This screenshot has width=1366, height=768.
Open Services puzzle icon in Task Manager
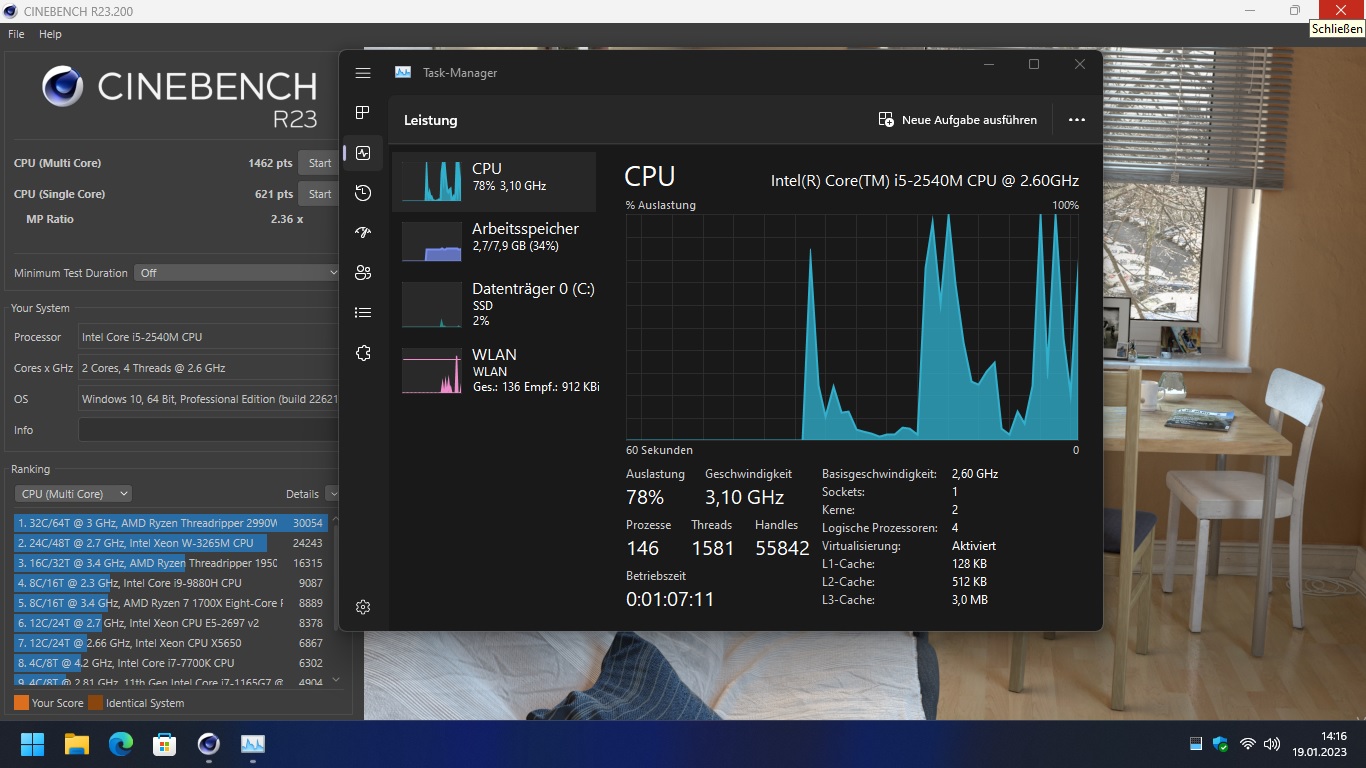point(363,353)
